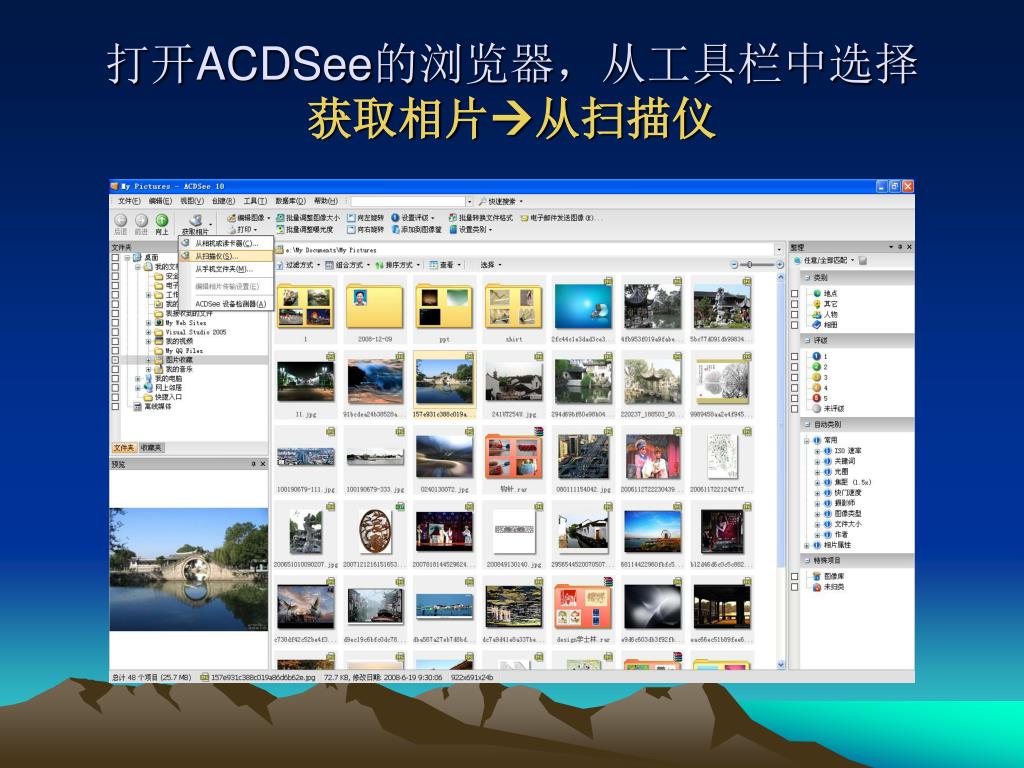Image resolution: width=1024 pixels, height=768 pixels.
Task: Click the 地点 places category icon
Action: pyautogui.click(x=816, y=293)
